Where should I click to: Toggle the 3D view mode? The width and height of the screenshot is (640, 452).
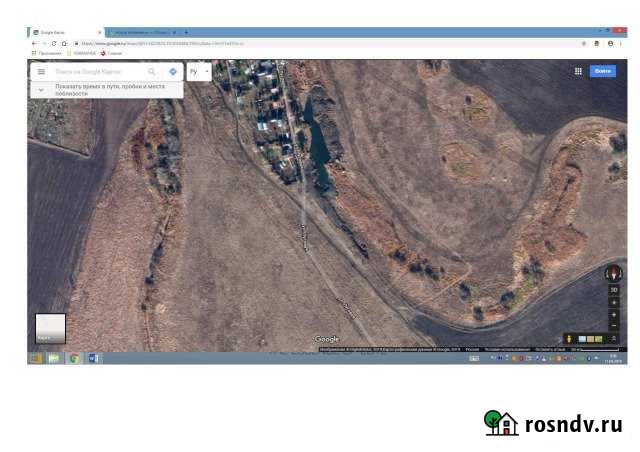pos(614,290)
